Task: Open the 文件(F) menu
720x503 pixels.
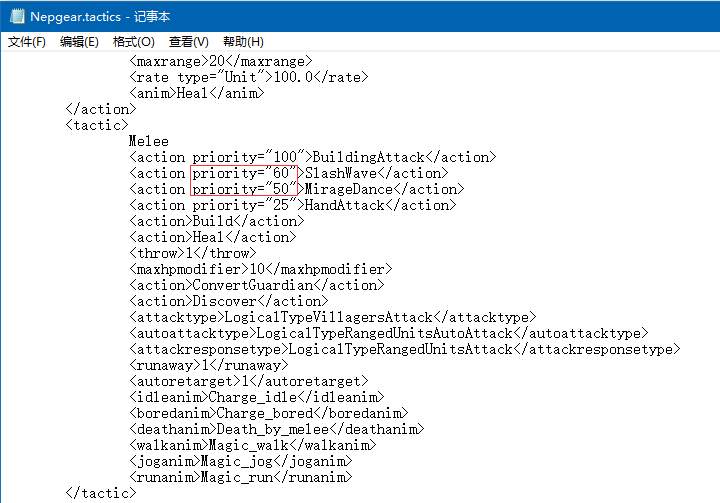Action: click(27, 42)
